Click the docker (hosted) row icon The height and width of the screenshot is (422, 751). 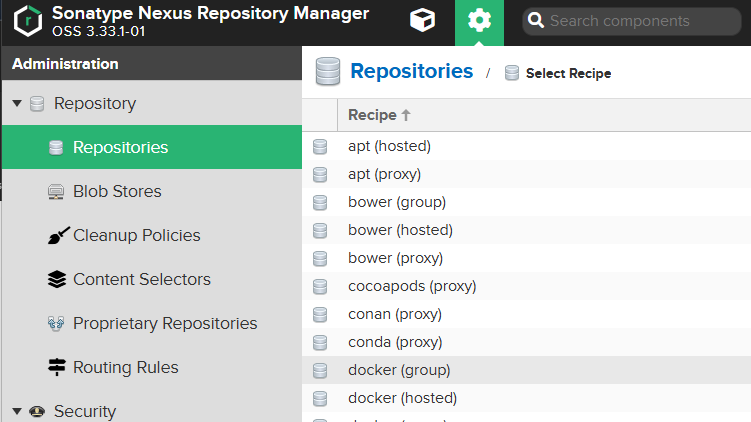pos(320,399)
